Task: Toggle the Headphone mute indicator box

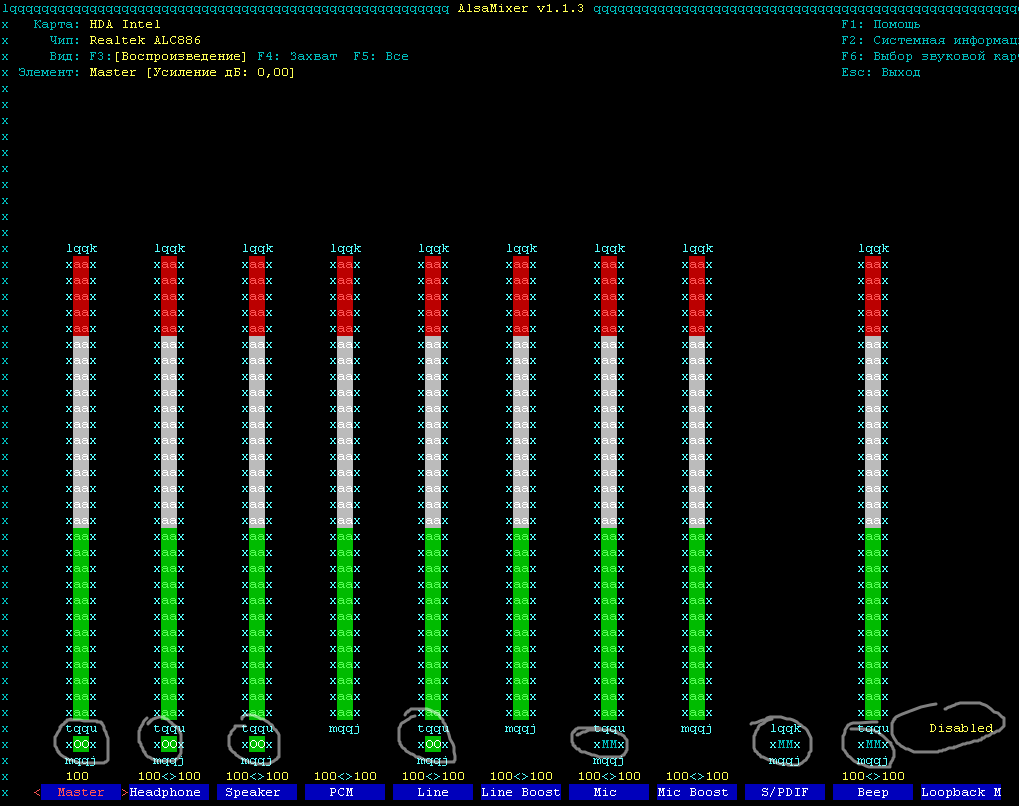Action: point(169,744)
